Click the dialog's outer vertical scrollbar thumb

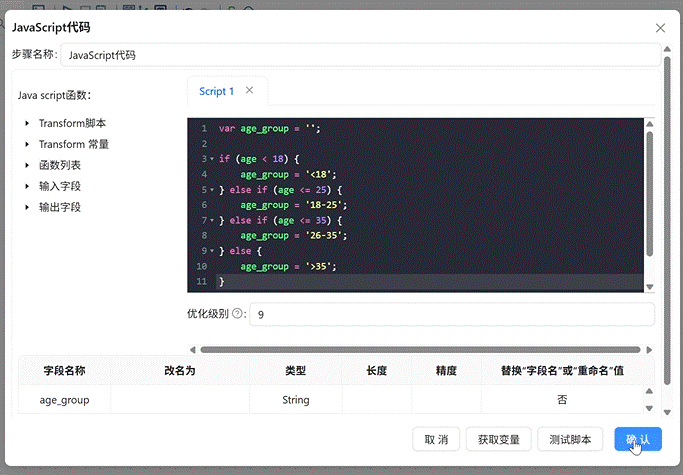[x=667, y=221]
